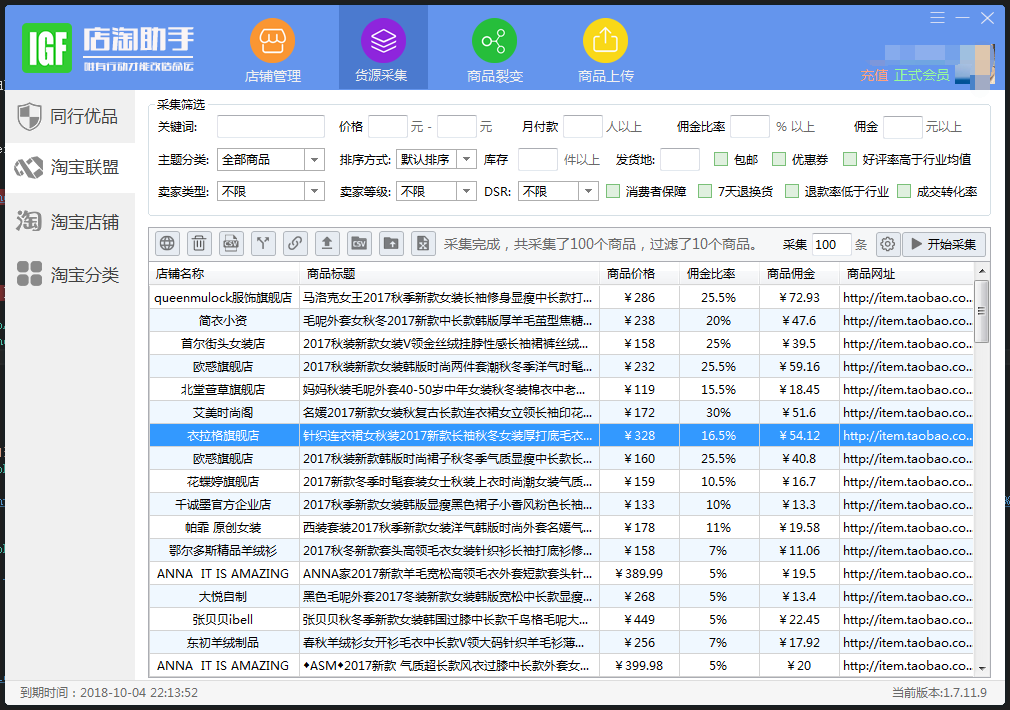Tick the 消费者保障 checkbox
Screen dimensions: 1010x710
(613, 191)
